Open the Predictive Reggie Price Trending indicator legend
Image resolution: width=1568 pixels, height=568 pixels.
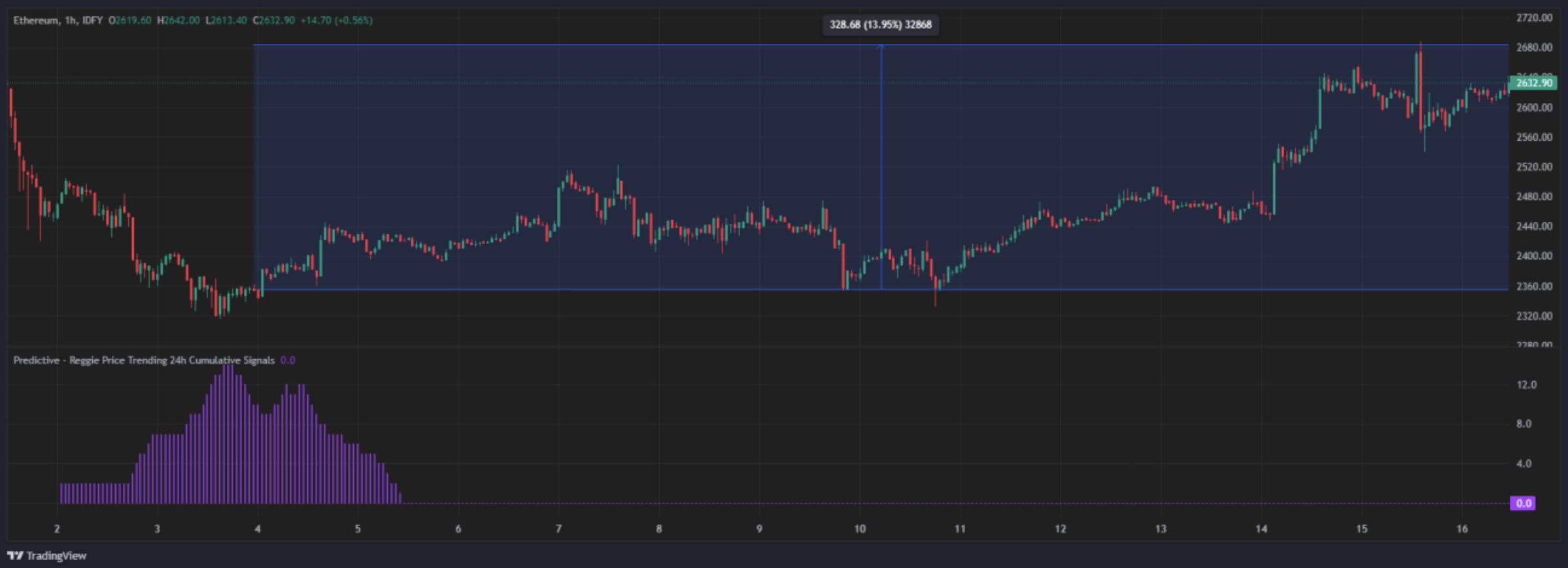pyautogui.click(x=144, y=361)
